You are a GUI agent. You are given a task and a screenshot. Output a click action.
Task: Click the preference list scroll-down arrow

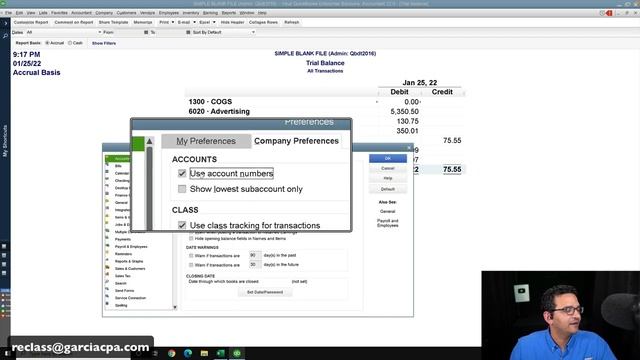point(175,307)
